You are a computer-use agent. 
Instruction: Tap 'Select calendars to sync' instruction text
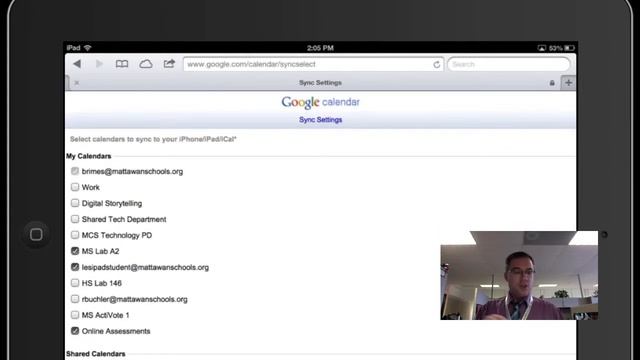153,139
